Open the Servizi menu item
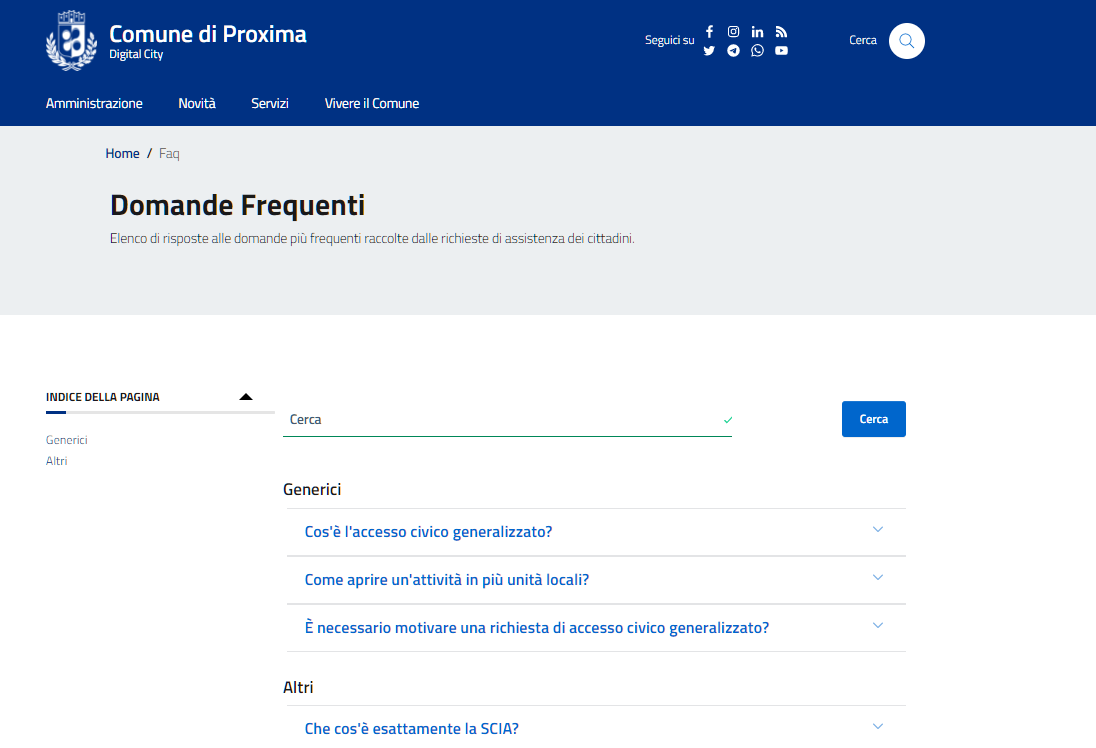The width and height of the screenshot is (1096, 748). point(270,104)
